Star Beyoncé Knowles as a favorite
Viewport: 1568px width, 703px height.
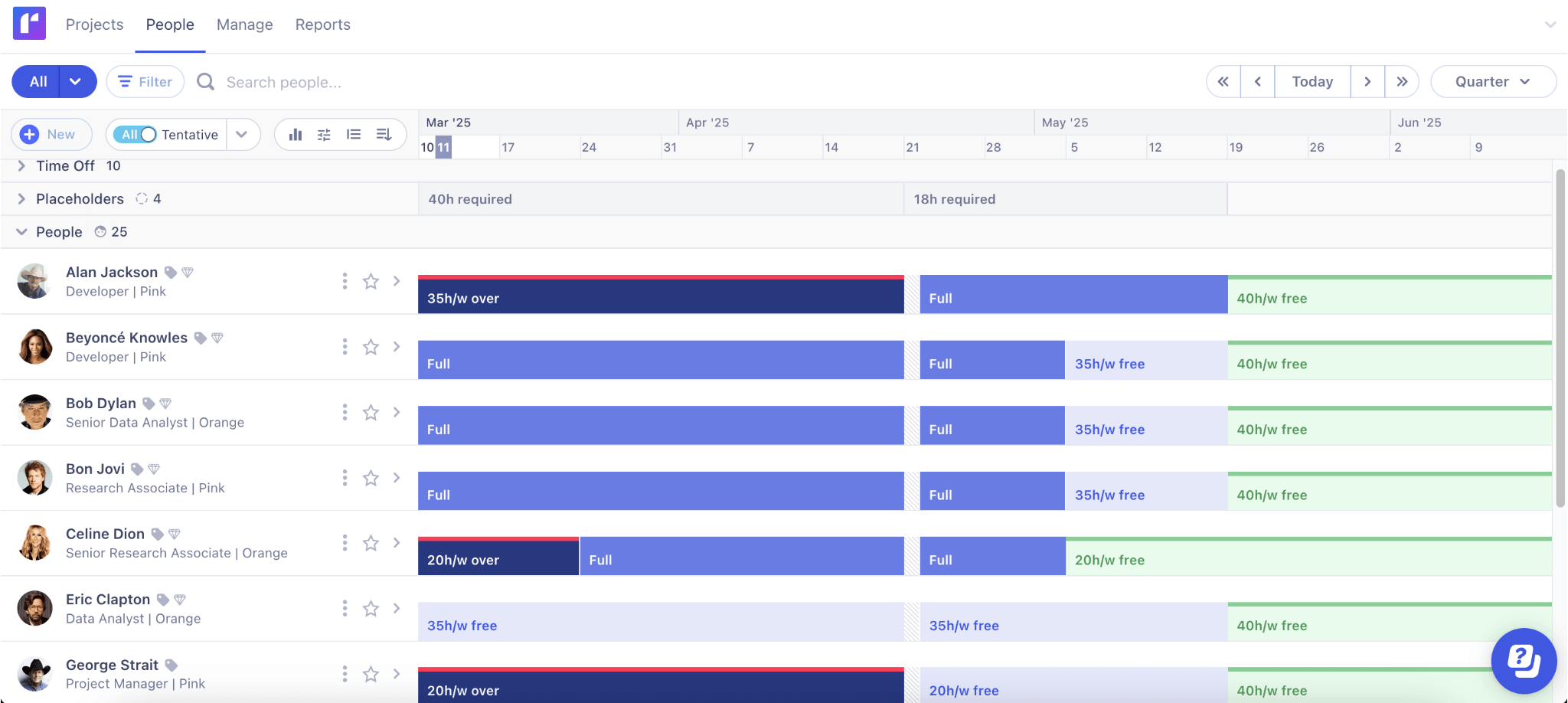pyautogui.click(x=371, y=347)
